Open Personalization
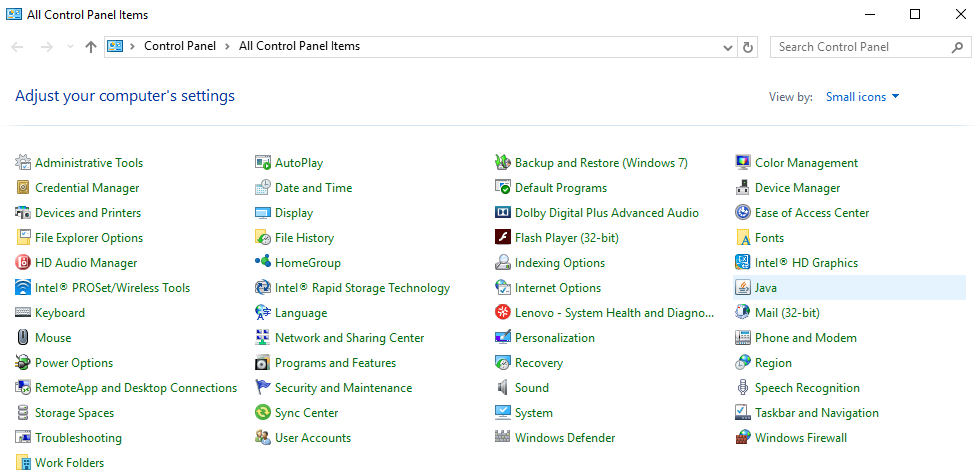This screenshot has width=980, height=474. coord(554,338)
